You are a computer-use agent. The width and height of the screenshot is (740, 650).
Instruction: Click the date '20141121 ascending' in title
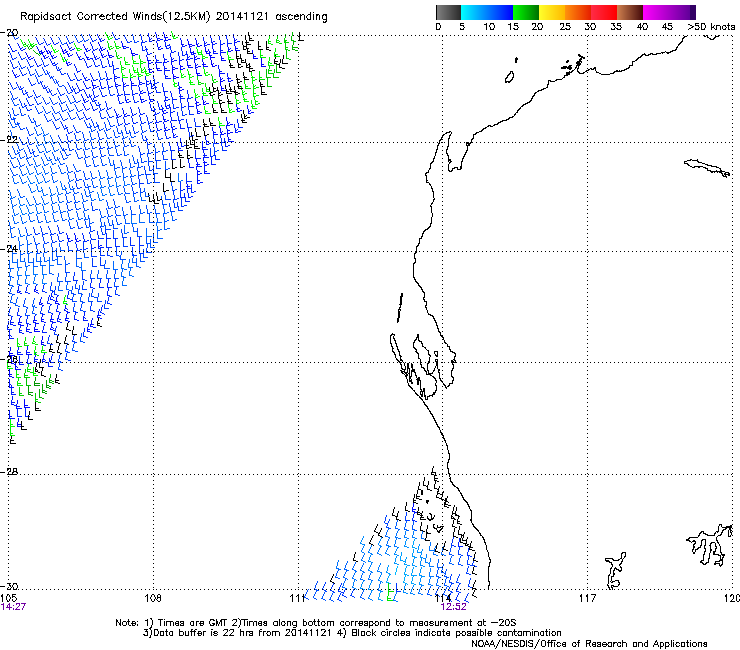pyautogui.click(x=271, y=17)
